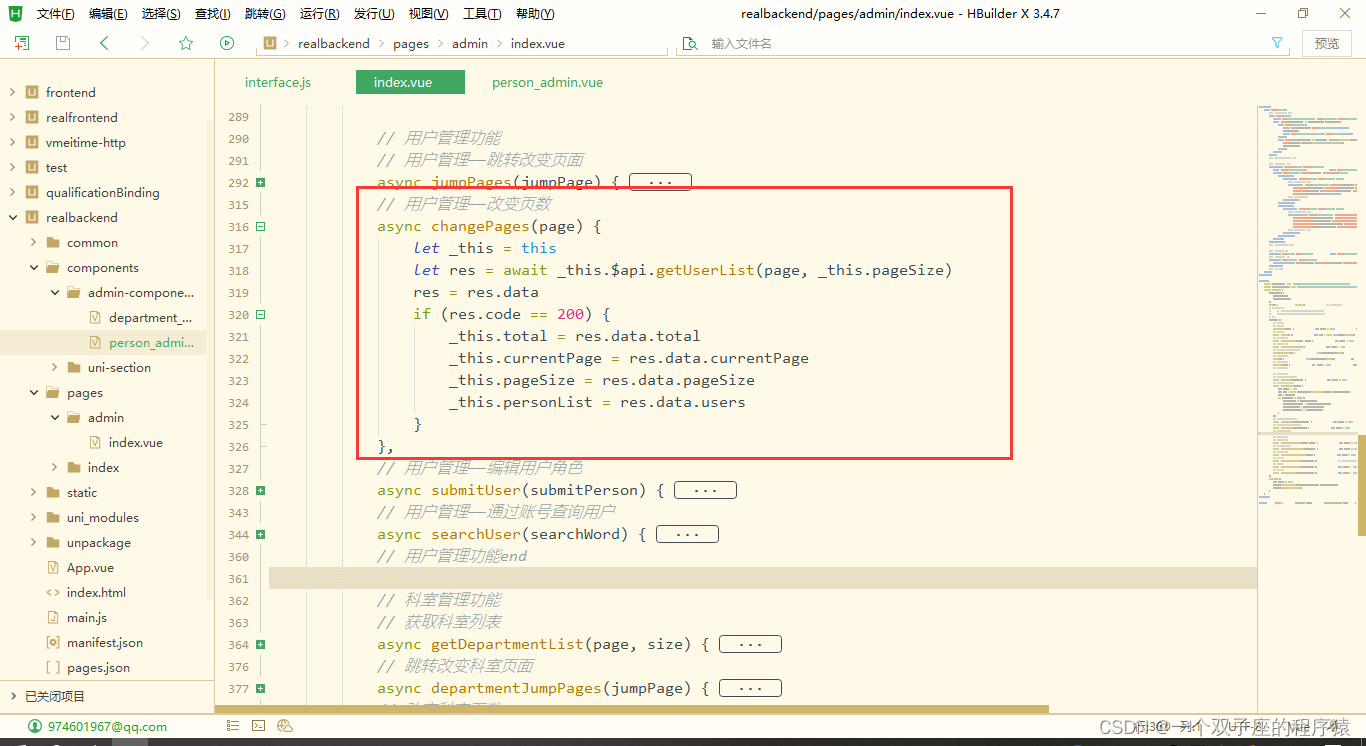Unfold the line 364 getDepartmentList block
This screenshot has width=1366, height=746.
(x=260, y=645)
